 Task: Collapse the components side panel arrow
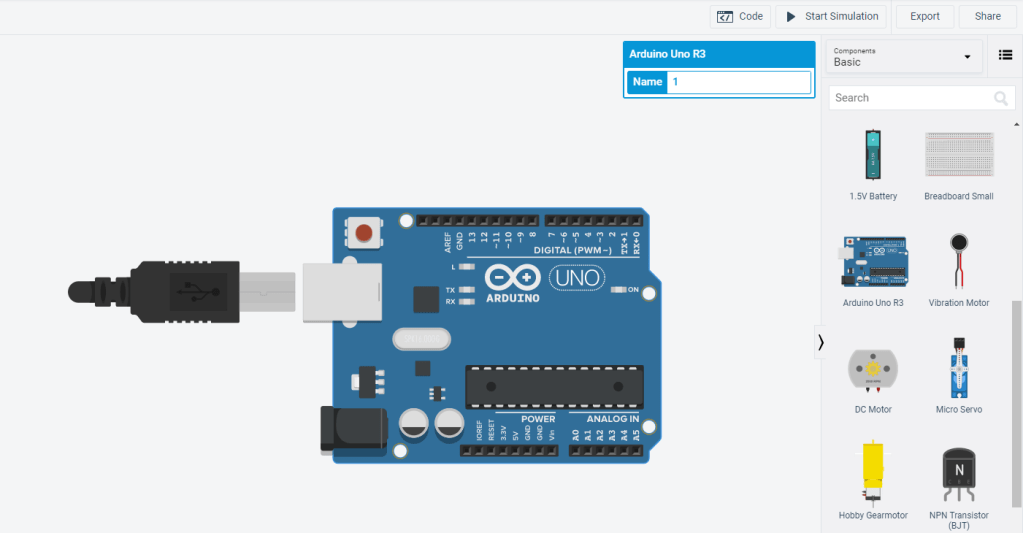pyautogui.click(x=821, y=342)
